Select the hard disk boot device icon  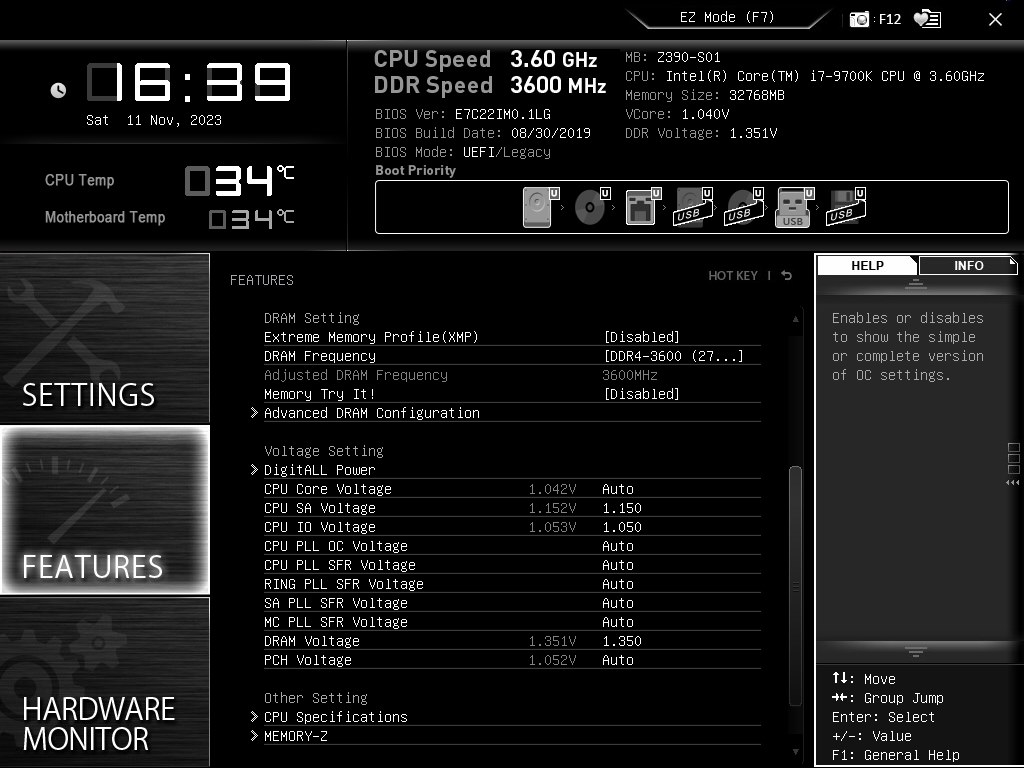pyautogui.click(x=541, y=207)
